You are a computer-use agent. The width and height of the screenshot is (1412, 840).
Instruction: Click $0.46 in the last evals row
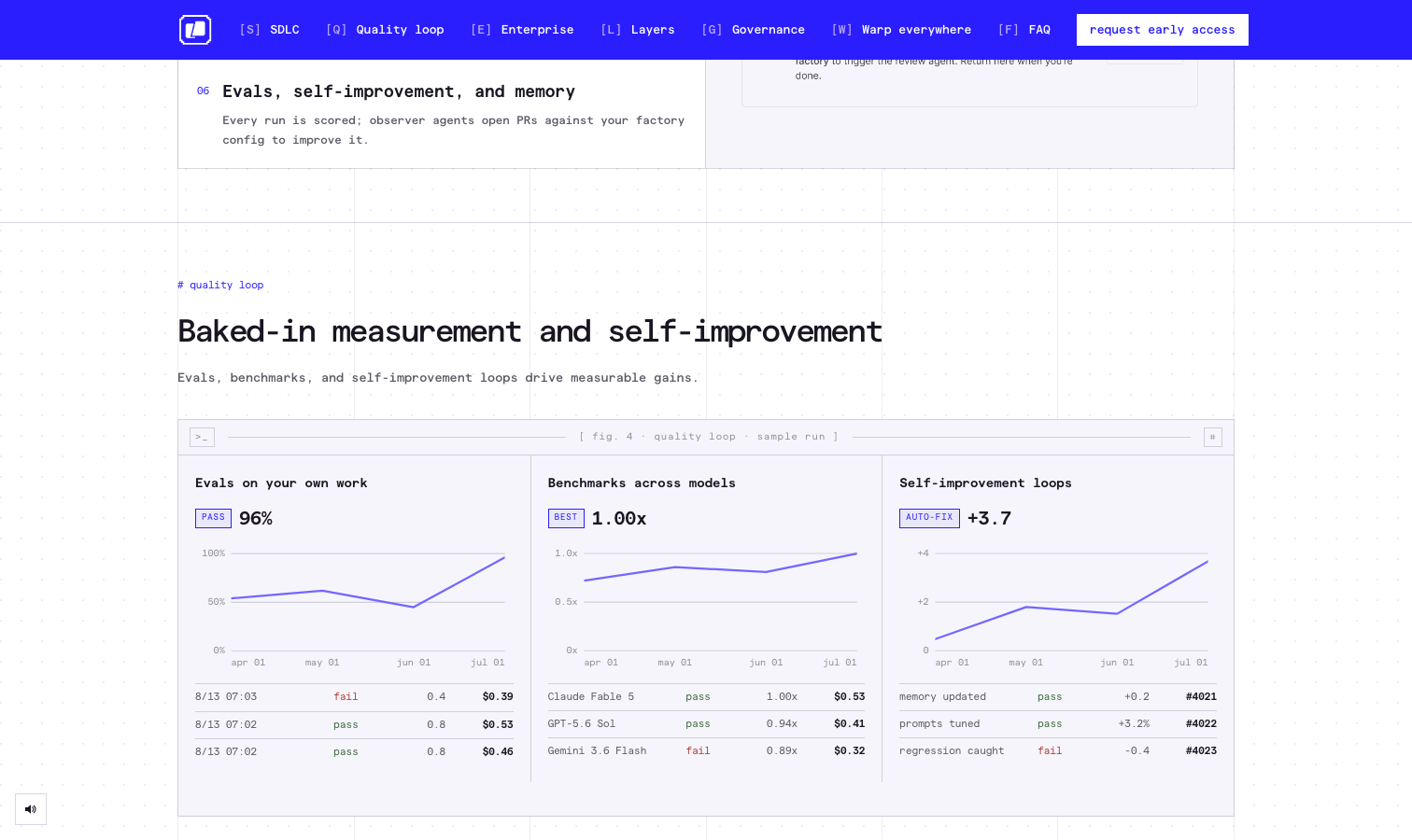498,751
